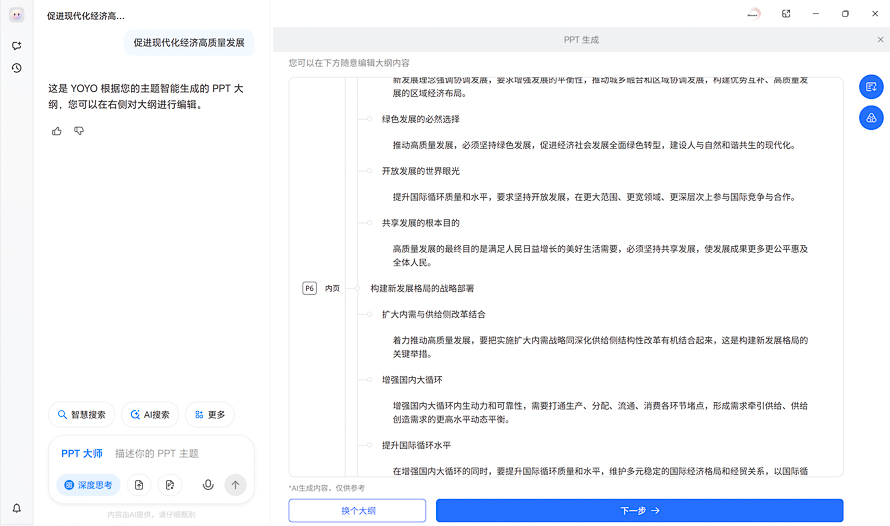The height and width of the screenshot is (526, 890).
Task: Click paragraph starting 高质量发展的最终目的
Action: [601, 255]
